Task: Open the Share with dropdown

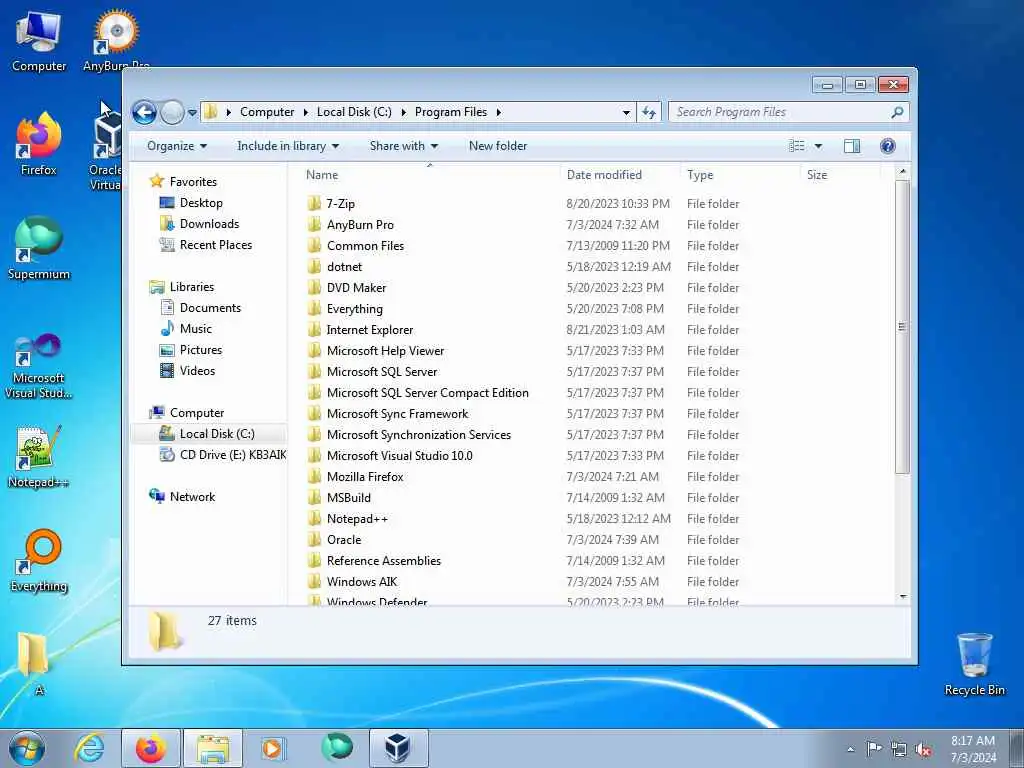Action: tap(404, 146)
